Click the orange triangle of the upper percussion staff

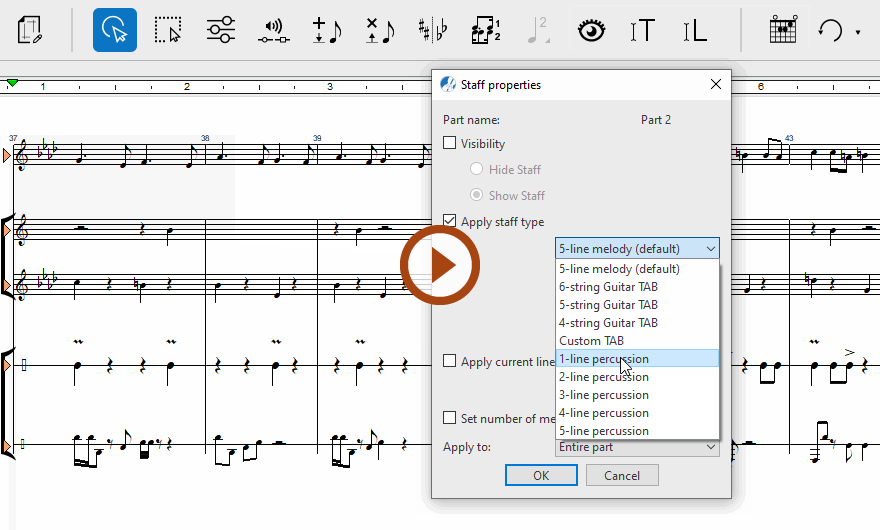(x=7, y=365)
